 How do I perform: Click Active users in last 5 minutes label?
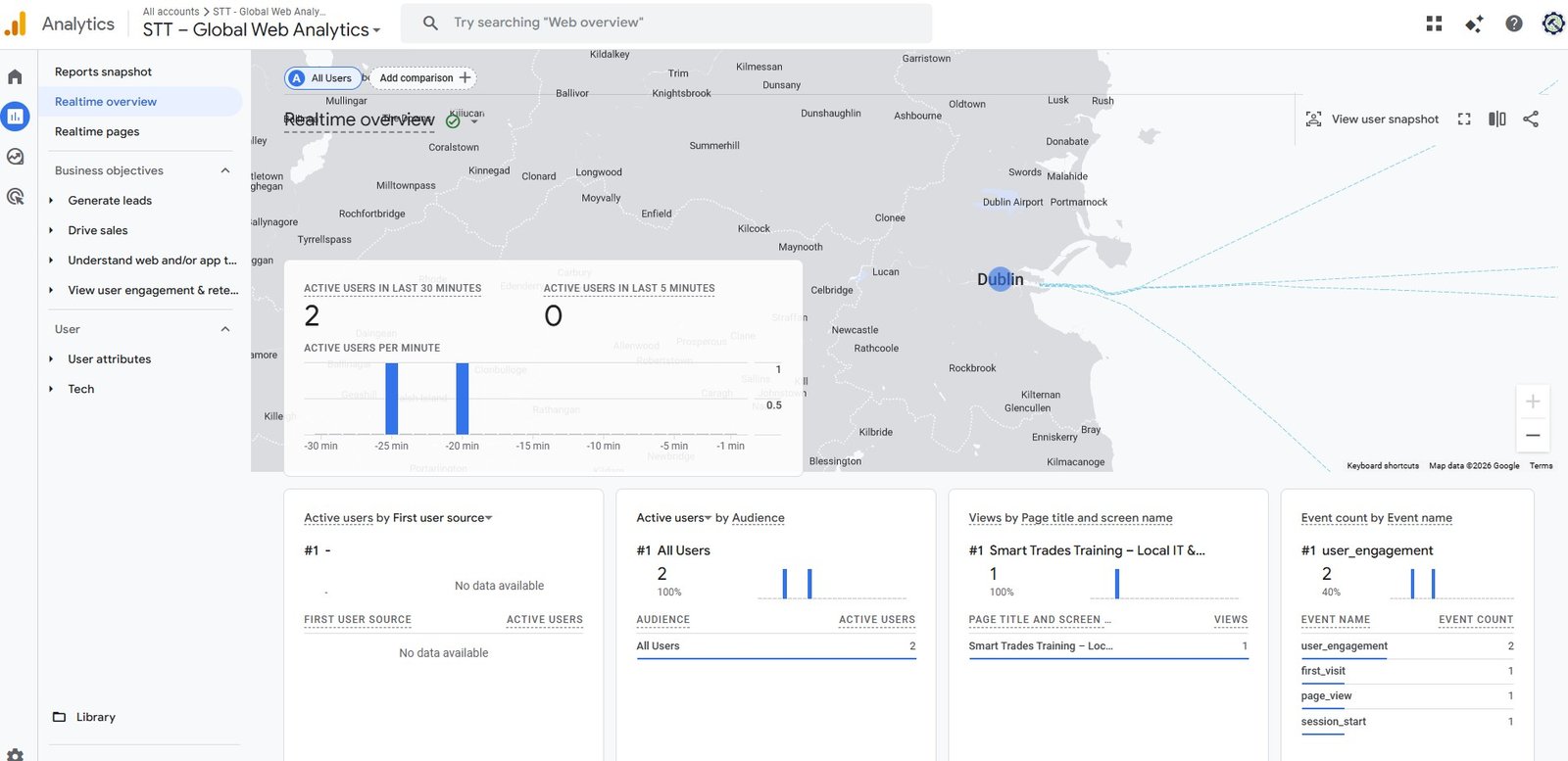pyautogui.click(x=629, y=289)
